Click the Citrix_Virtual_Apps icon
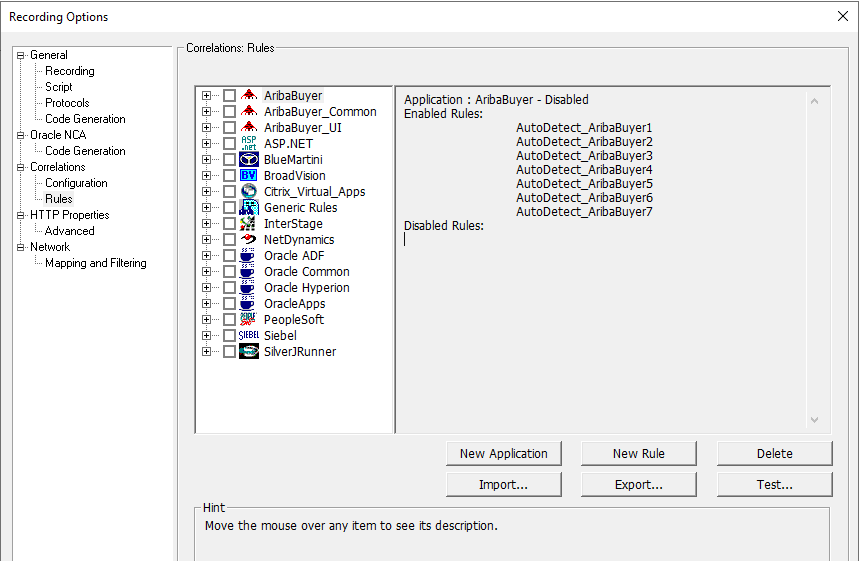Screen dimensions: 859x561 [249, 192]
